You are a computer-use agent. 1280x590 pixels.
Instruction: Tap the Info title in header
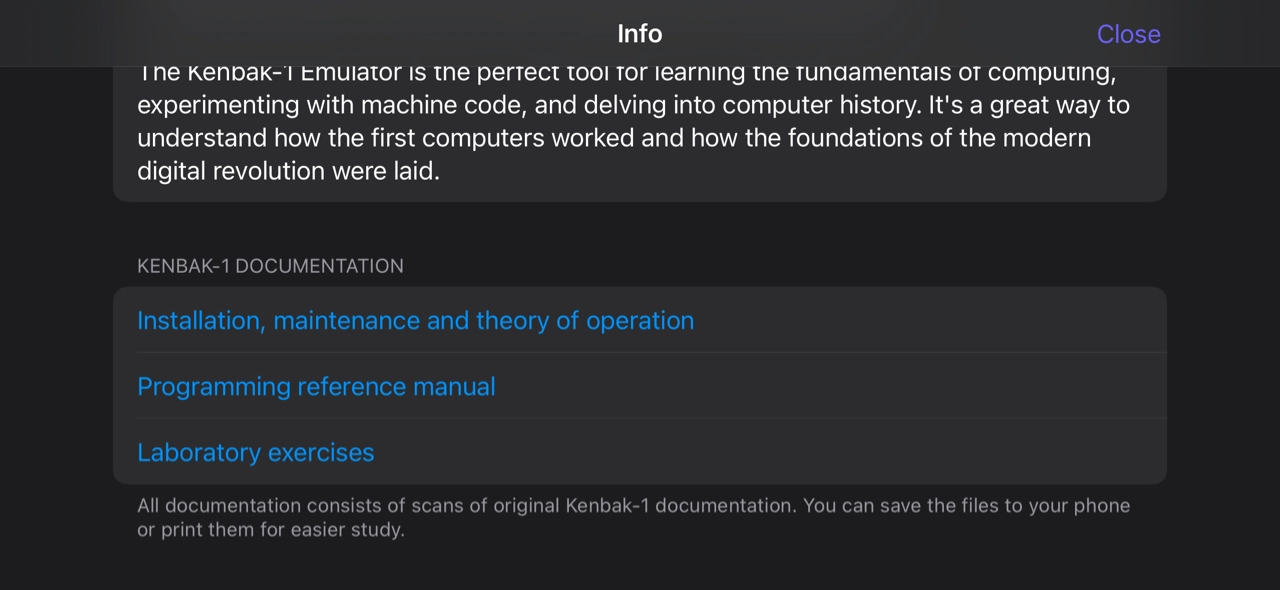pos(640,34)
